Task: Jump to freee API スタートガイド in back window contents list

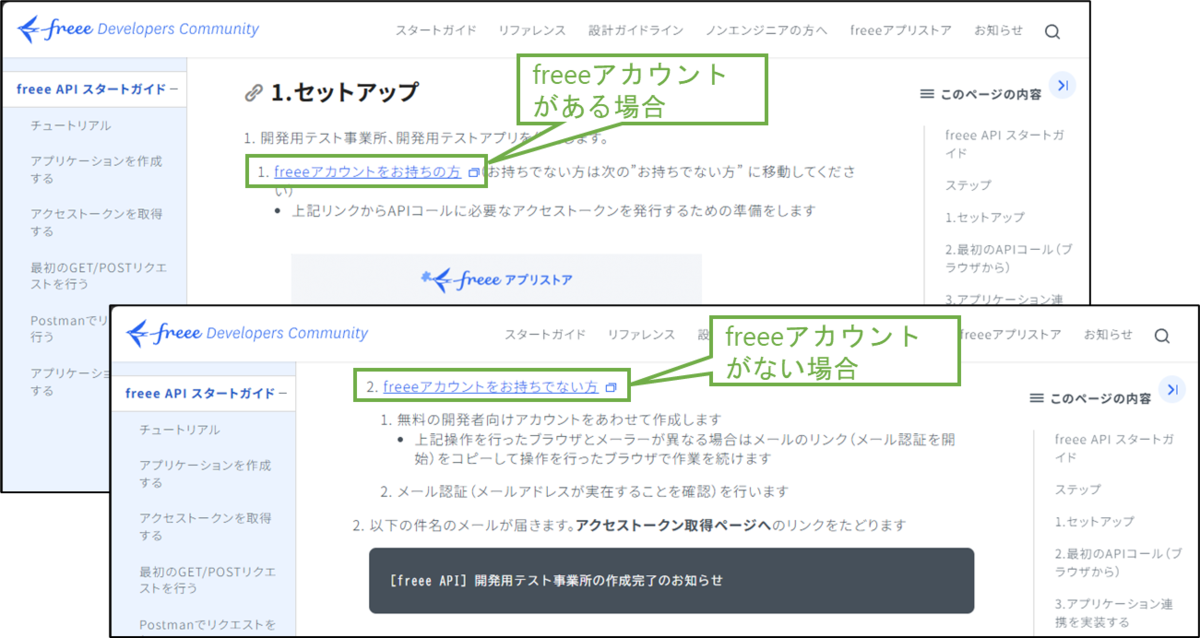Action: coord(1005,144)
